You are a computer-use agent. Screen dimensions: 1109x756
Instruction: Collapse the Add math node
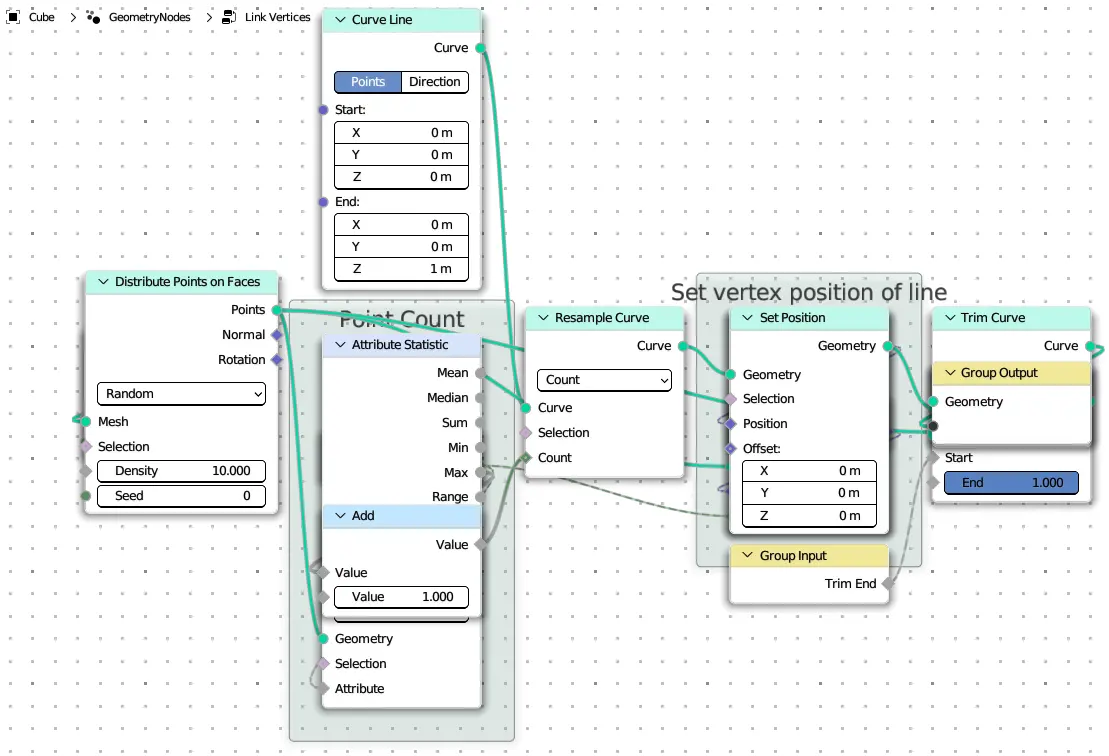point(340,516)
